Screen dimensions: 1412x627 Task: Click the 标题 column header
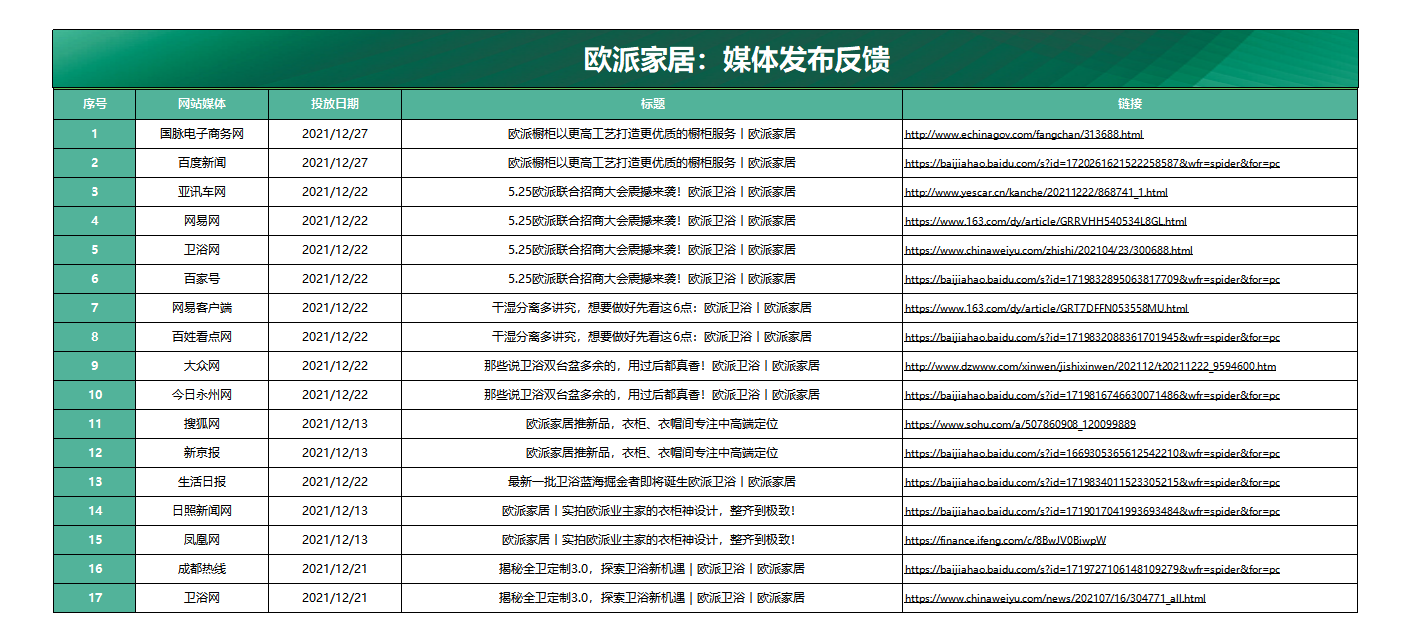pyautogui.click(x=652, y=104)
